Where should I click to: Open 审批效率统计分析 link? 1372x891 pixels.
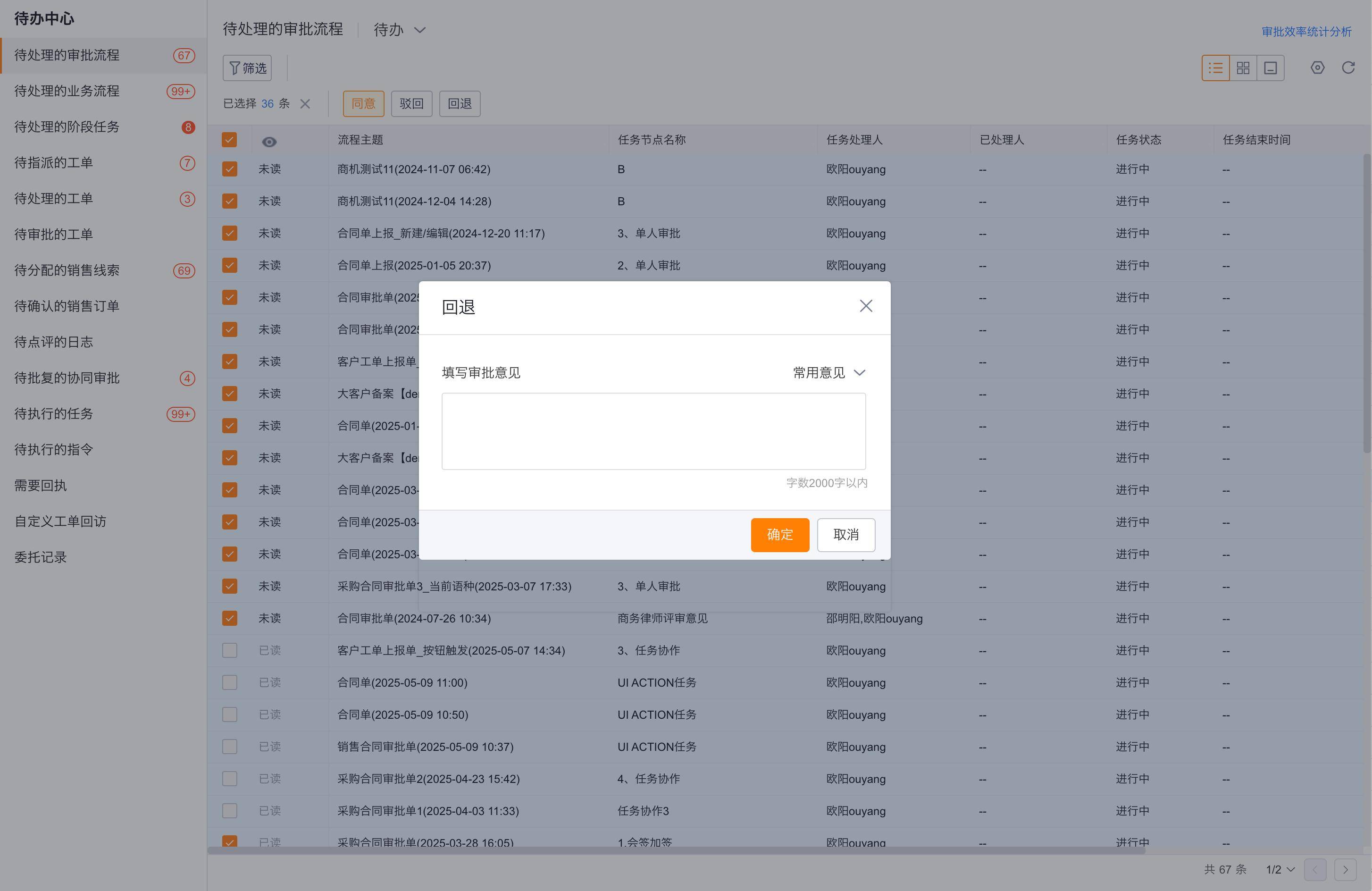pyautogui.click(x=1305, y=32)
